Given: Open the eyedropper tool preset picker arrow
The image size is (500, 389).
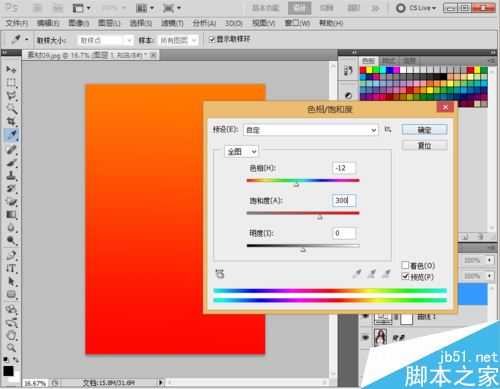Looking at the screenshot, I should pos(27,40).
